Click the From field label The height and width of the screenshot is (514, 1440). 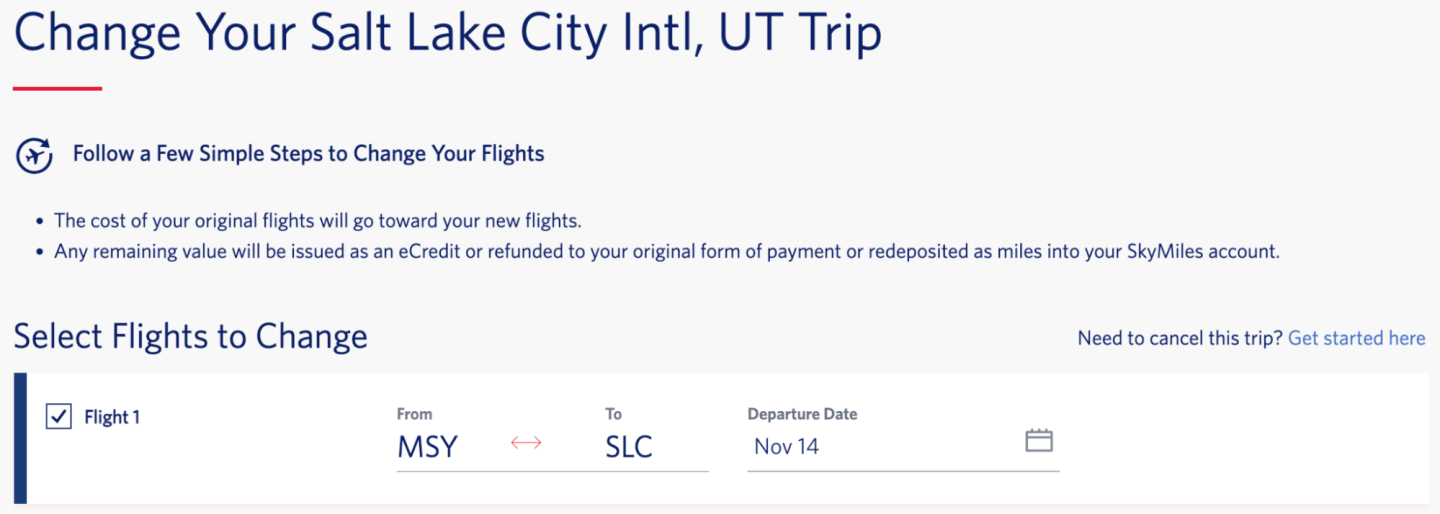pos(414,414)
